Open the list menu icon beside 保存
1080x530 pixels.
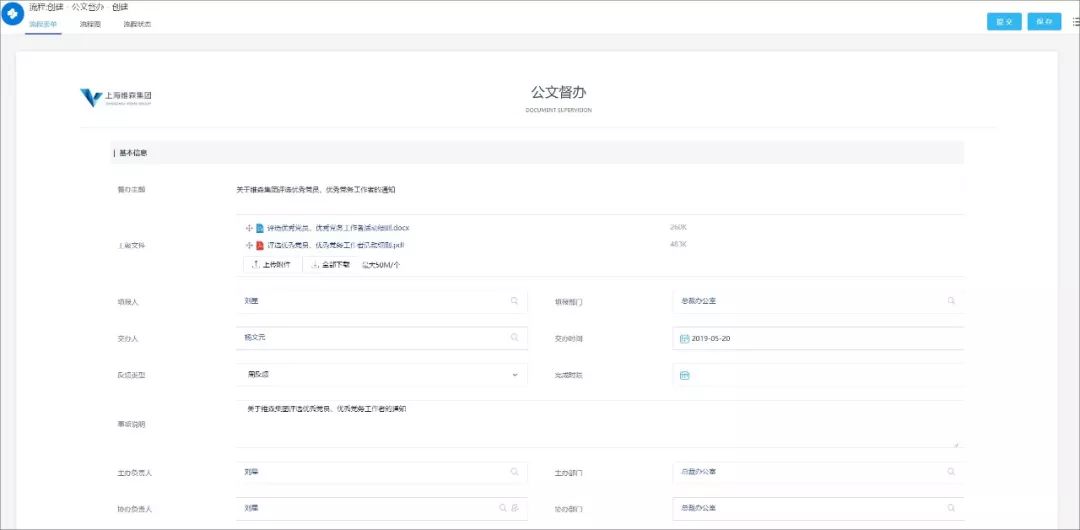point(1075,22)
